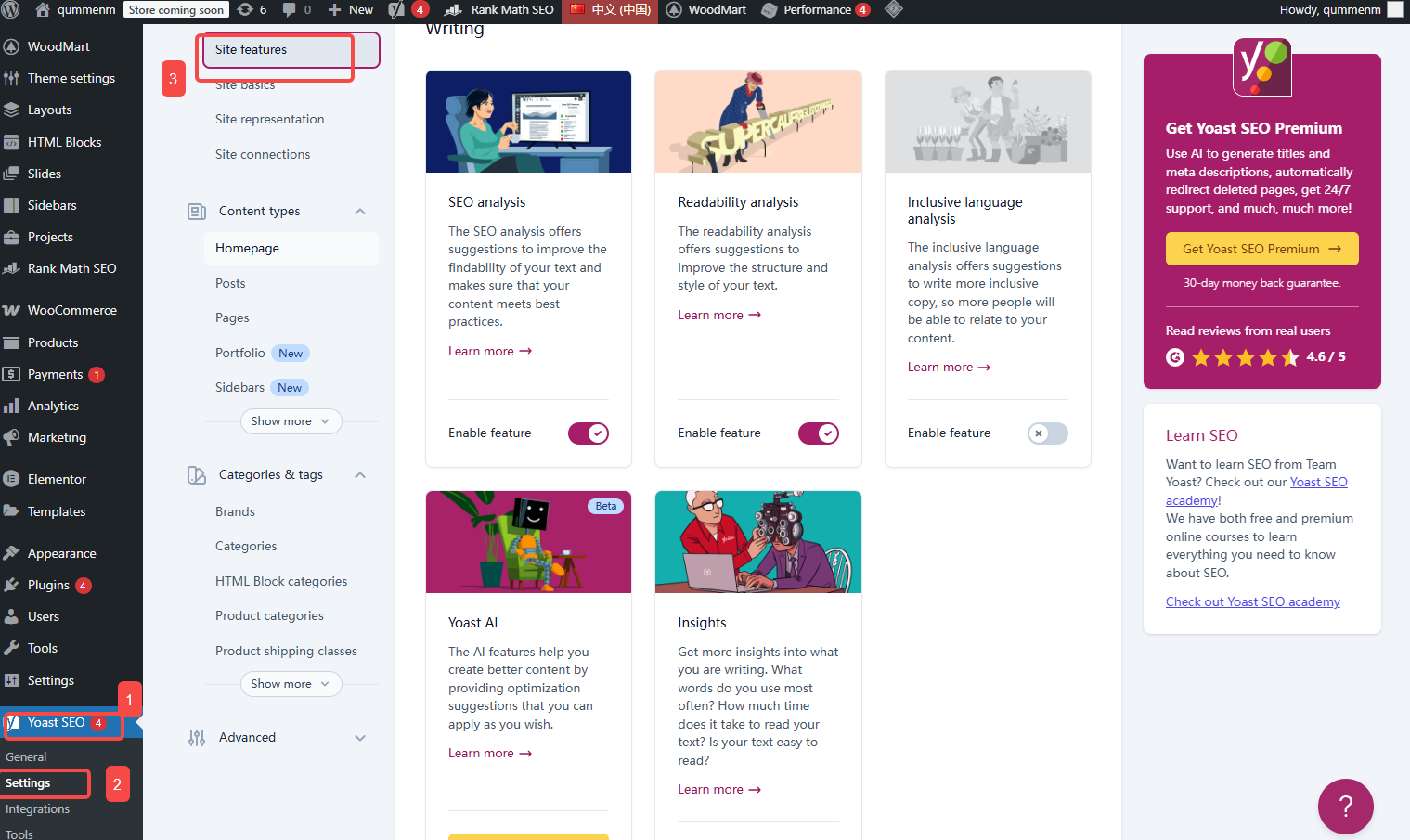Select WooCommerce from the admin sidebar
The height and width of the screenshot is (840, 1410).
click(x=71, y=310)
